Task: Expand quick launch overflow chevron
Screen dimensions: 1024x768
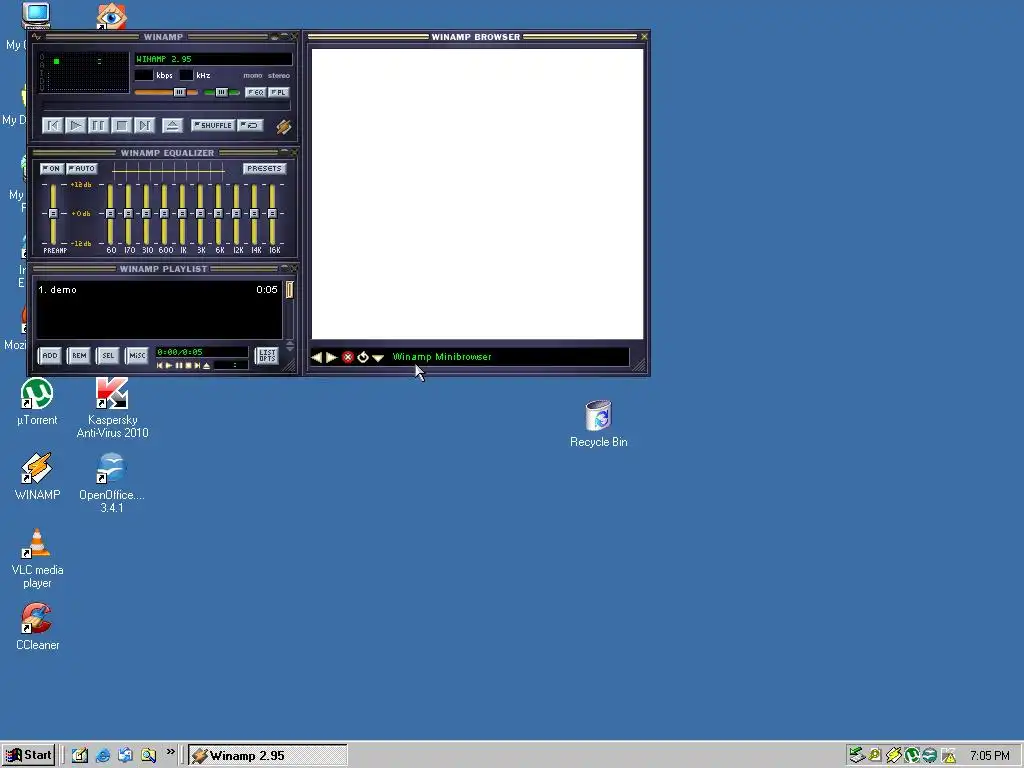Action: [170, 752]
